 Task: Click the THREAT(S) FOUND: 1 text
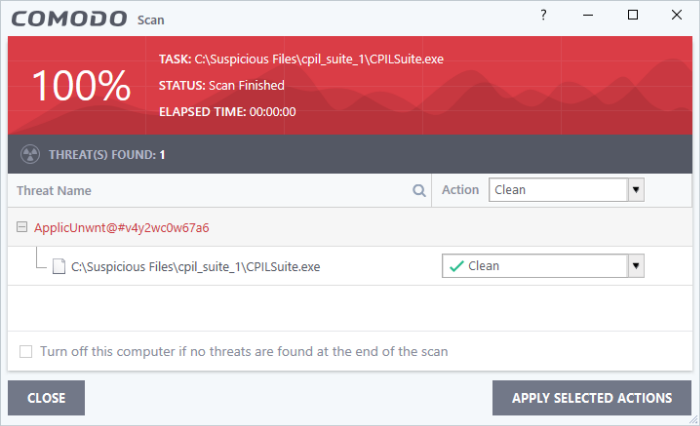107,155
